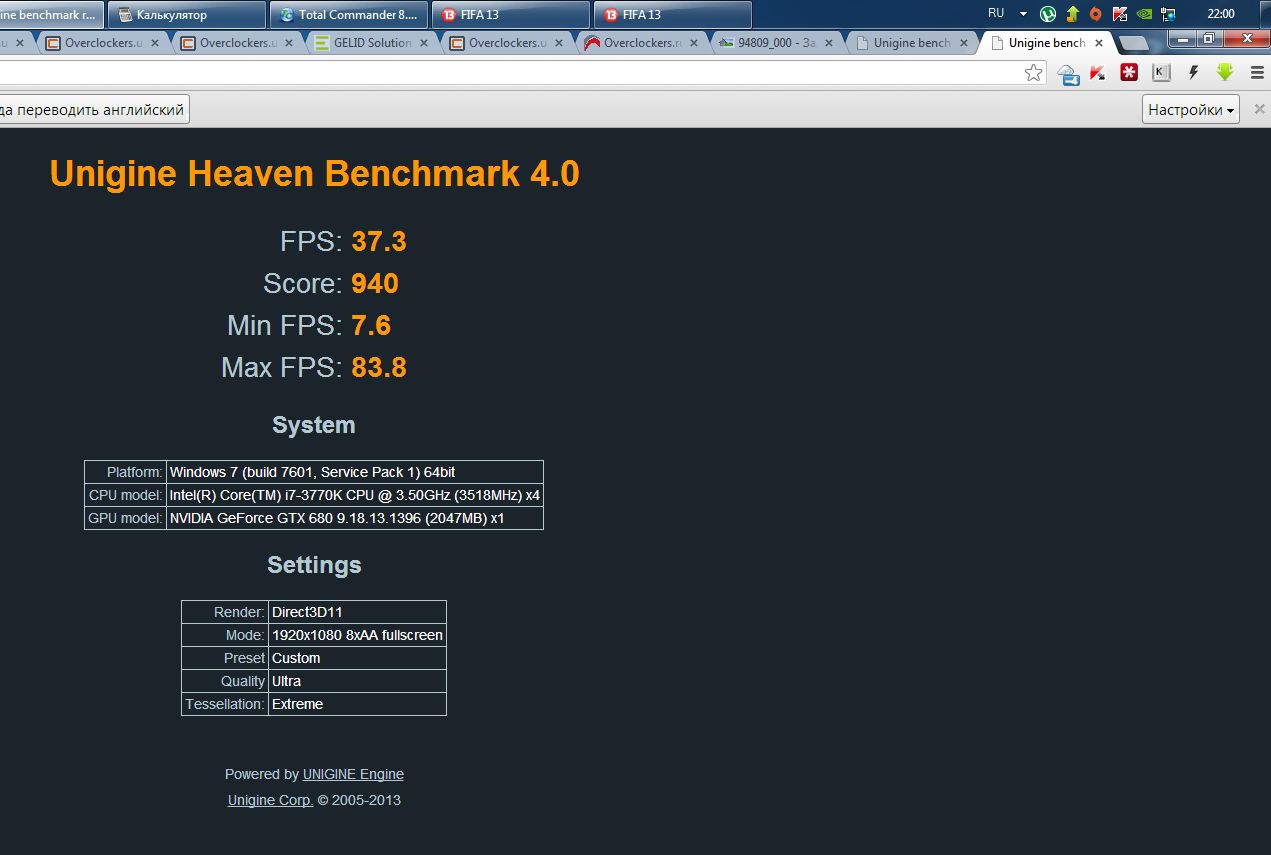Image resolution: width=1271 pixels, height=855 pixels.
Task: Close the active Unigine bench tab
Action: [1099, 43]
